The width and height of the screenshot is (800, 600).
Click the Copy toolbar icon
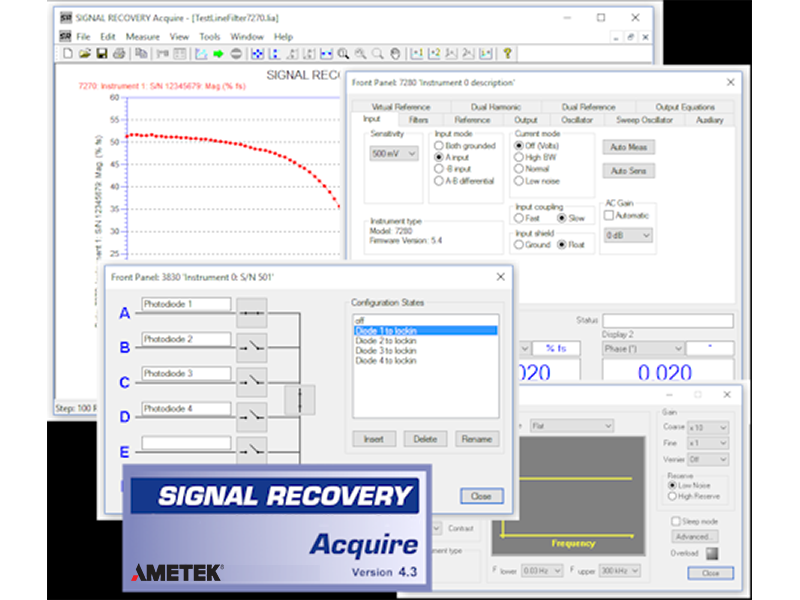pos(142,51)
